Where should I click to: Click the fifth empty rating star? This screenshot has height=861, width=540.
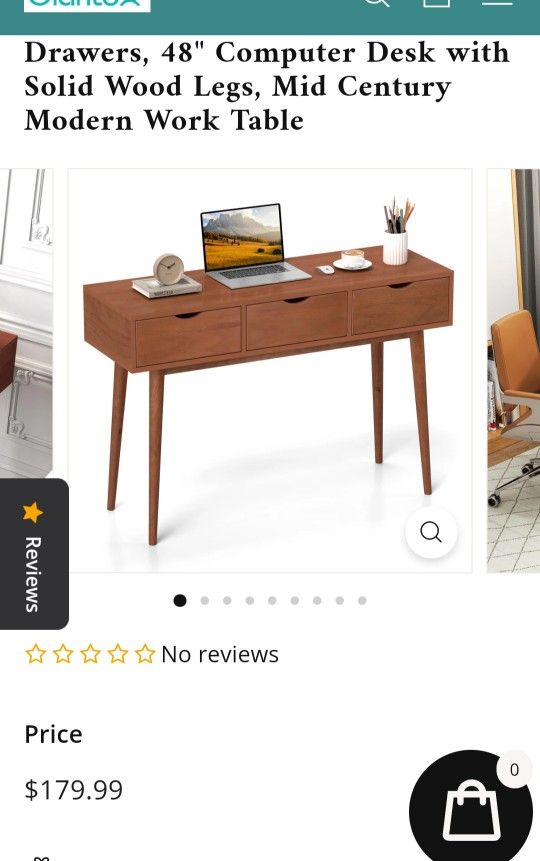145,654
